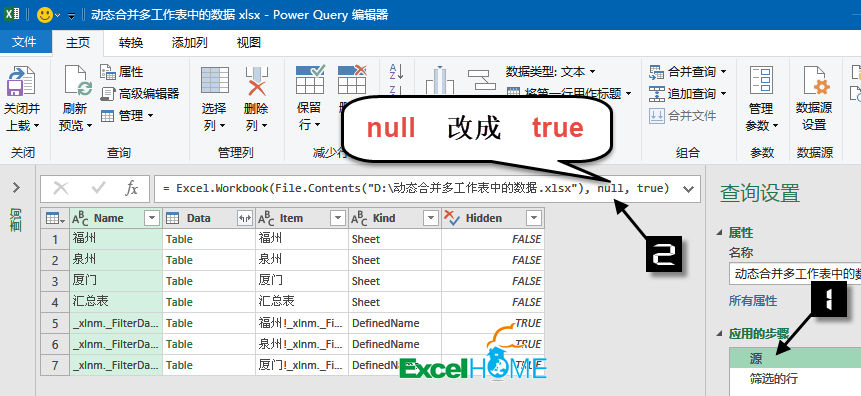
Task: Click the Keep Rows (保留行) icon
Action: coord(310,80)
